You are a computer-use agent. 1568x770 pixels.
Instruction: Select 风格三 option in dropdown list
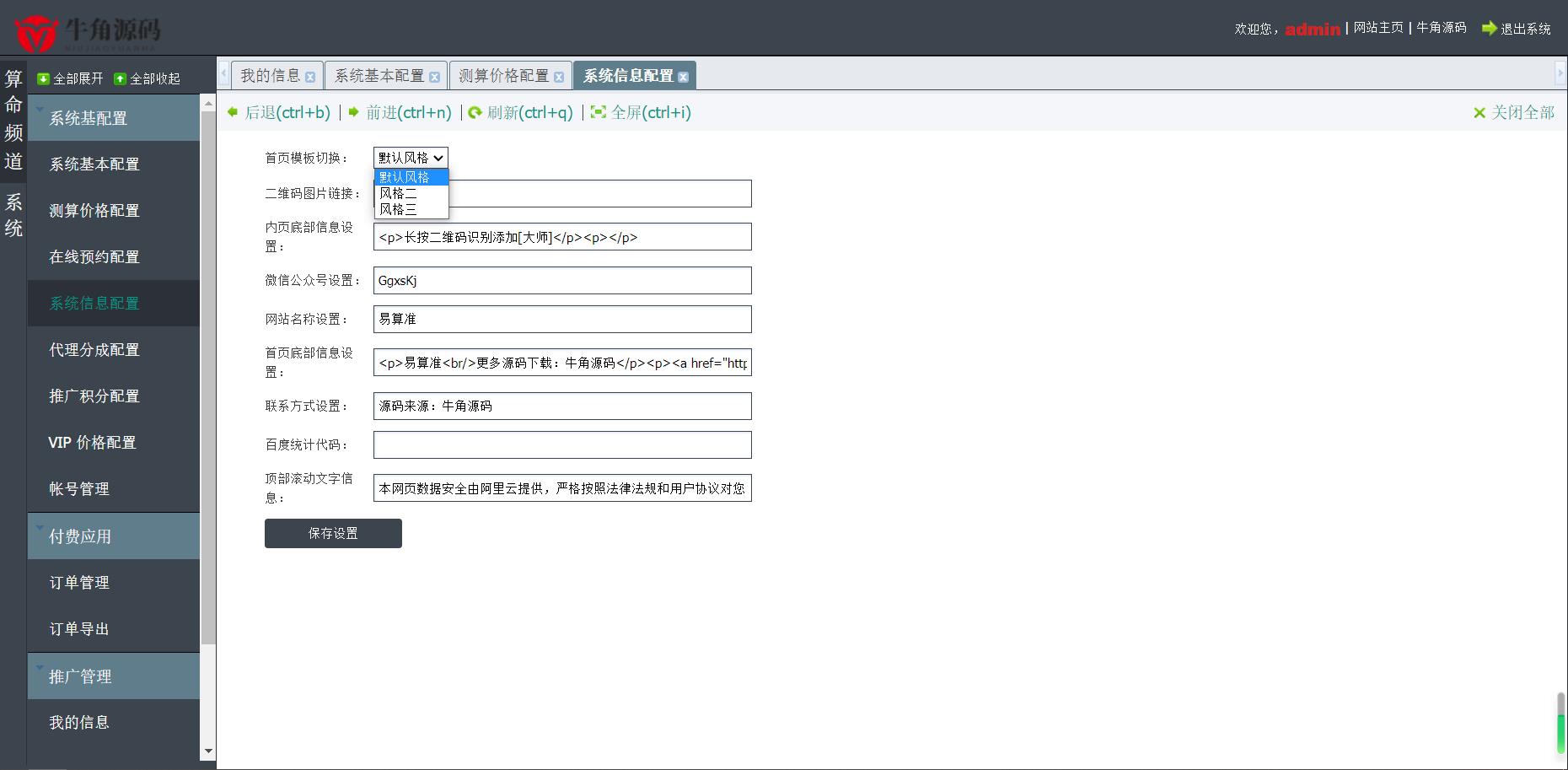point(411,209)
